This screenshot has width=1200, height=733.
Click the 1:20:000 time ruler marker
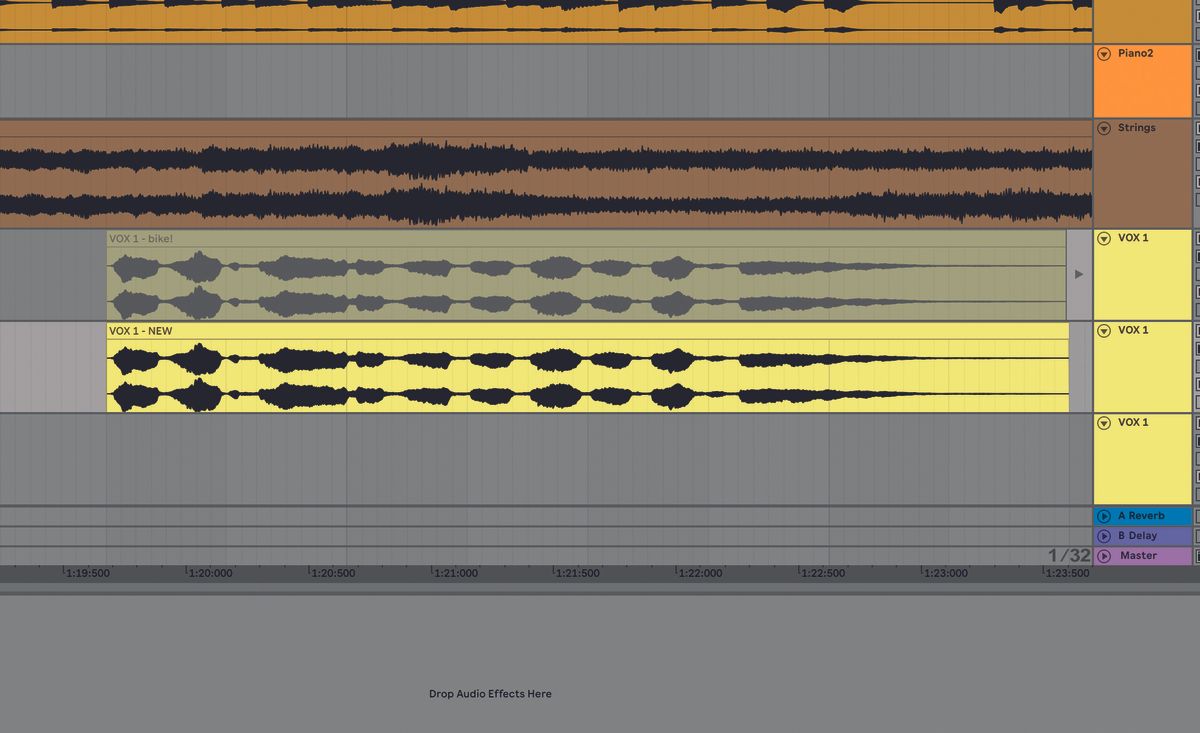(x=210, y=574)
